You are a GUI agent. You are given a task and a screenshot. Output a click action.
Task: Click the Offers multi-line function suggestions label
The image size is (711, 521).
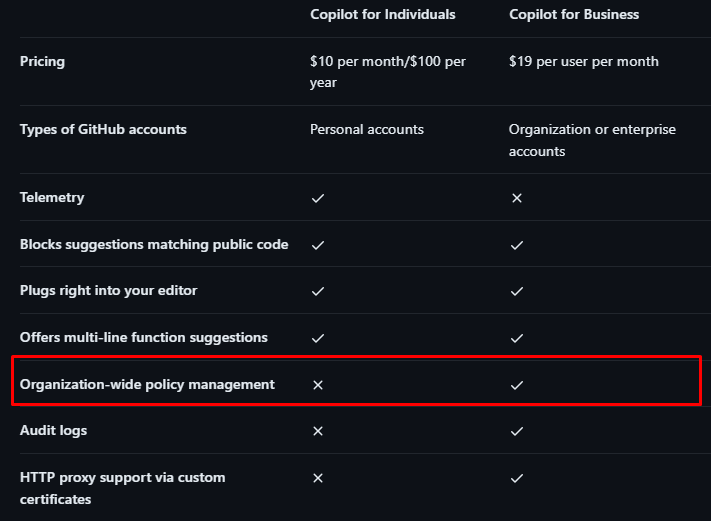pos(144,338)
